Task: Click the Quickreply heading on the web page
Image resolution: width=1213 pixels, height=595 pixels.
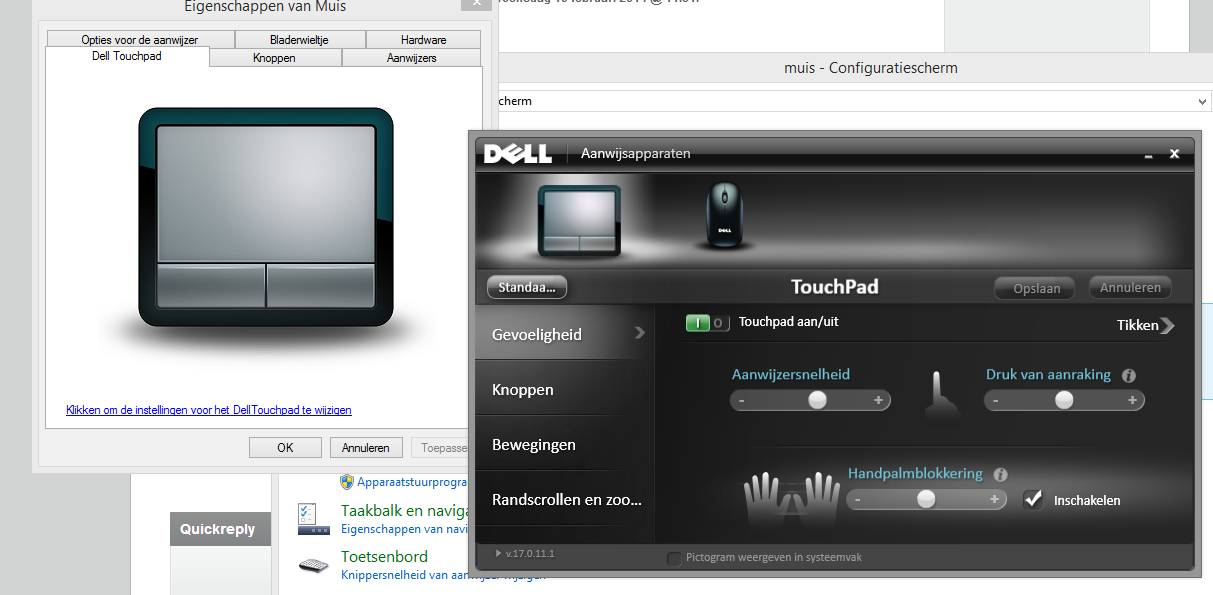Action: tap(217, 529)
